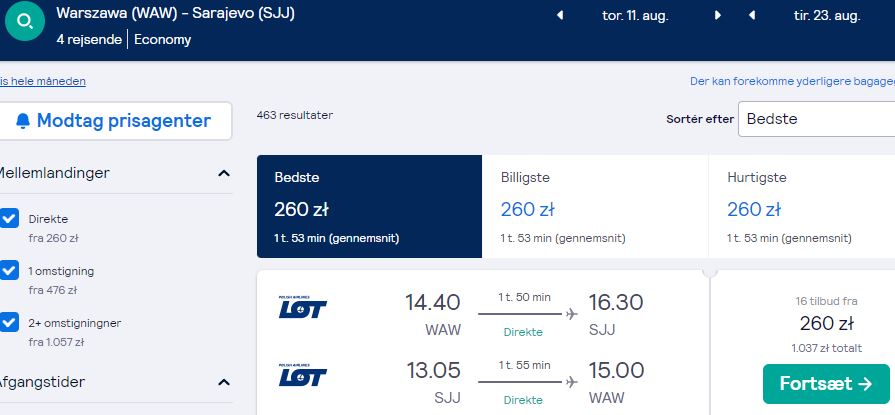Click the Fortsæt button

[x=826, y=384]
